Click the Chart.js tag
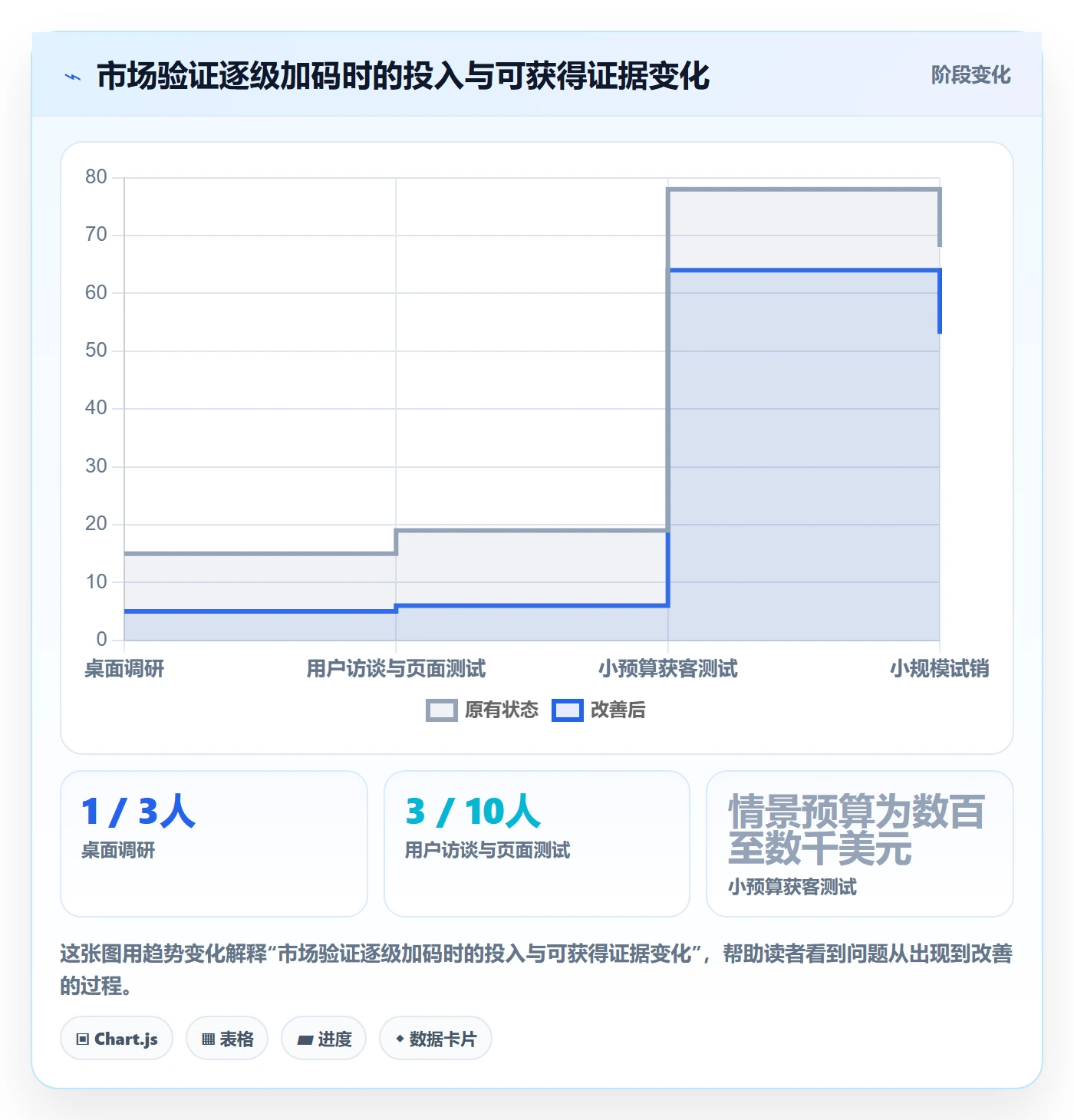The width and height of the screenshot is (1074, 1120). coord(117,1039)
